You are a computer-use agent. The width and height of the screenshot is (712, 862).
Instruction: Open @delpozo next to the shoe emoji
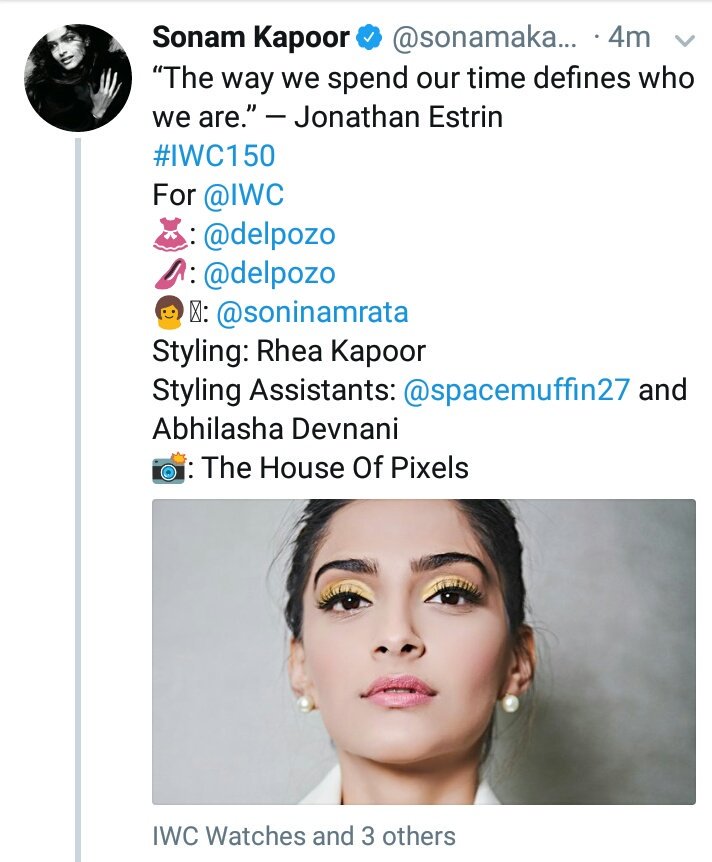[269, 274]
